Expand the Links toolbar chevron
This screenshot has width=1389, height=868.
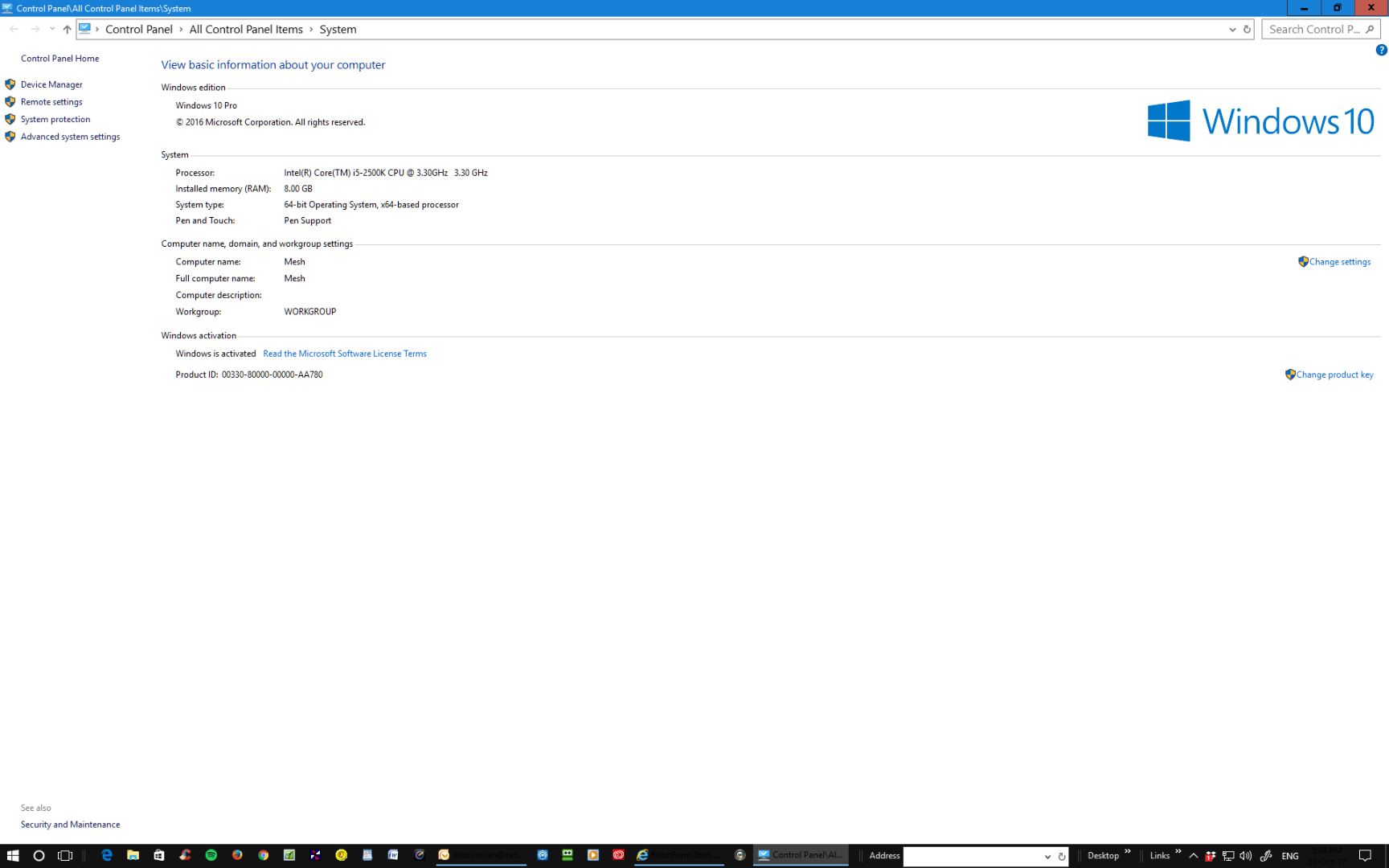[x=1178, y=855]
